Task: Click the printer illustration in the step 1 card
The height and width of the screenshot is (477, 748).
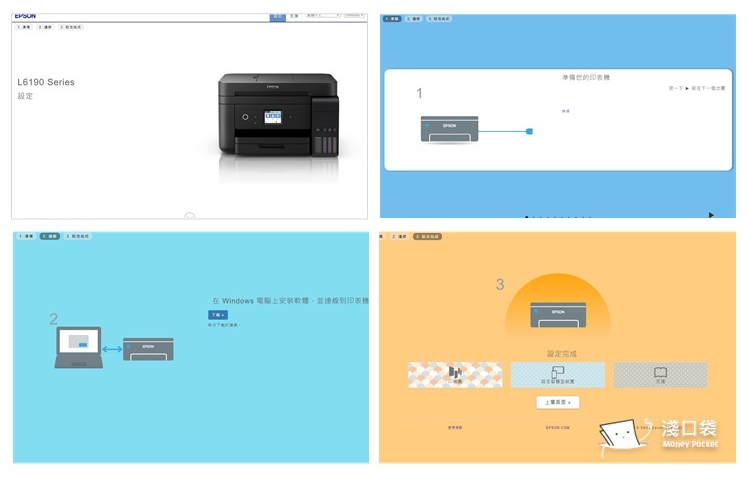Action: pyautogui.click(x=450, y=129)
